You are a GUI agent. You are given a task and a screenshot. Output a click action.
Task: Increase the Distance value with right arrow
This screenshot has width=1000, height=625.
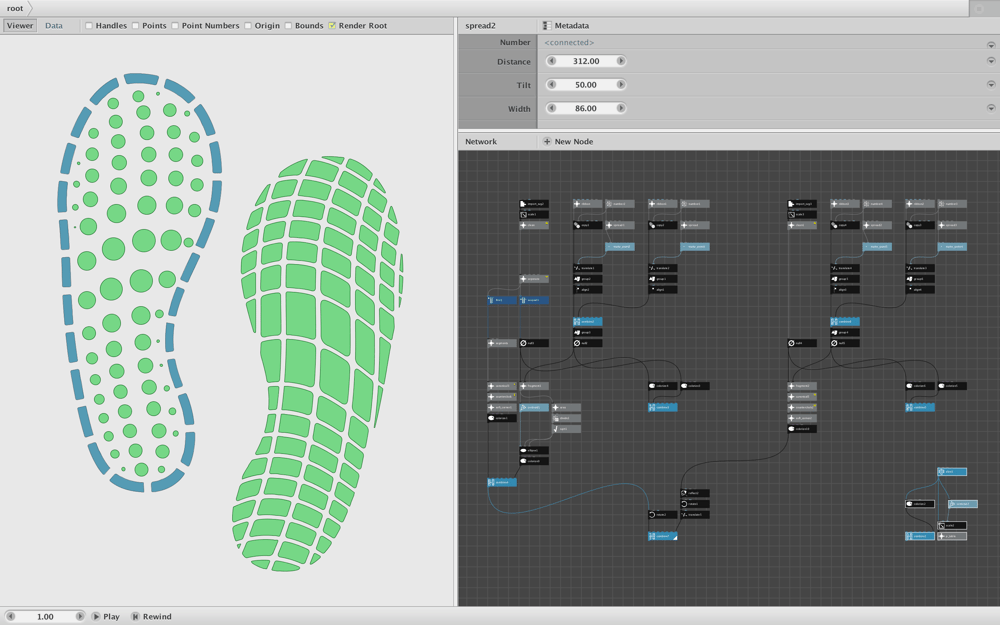[621, 61]
